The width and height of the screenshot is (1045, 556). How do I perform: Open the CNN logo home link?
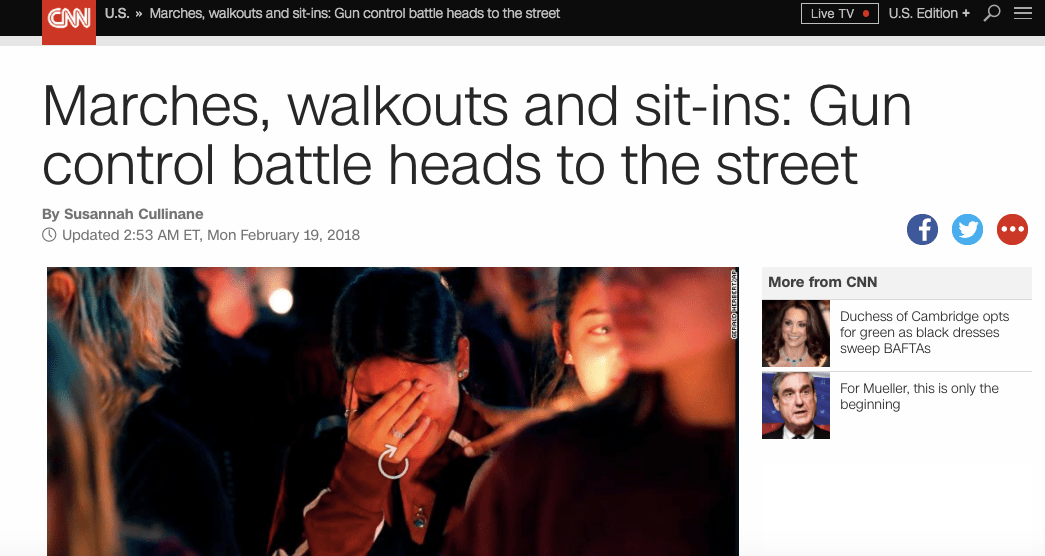pos(69,21)
